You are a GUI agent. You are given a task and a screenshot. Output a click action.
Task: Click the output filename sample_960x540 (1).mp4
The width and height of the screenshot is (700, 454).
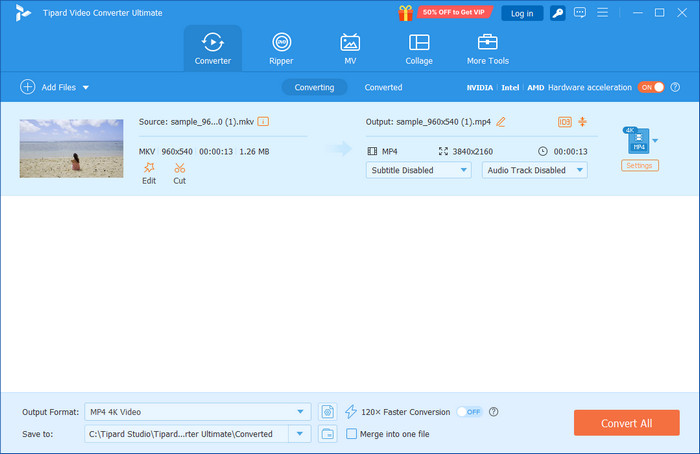click(443, 122)
